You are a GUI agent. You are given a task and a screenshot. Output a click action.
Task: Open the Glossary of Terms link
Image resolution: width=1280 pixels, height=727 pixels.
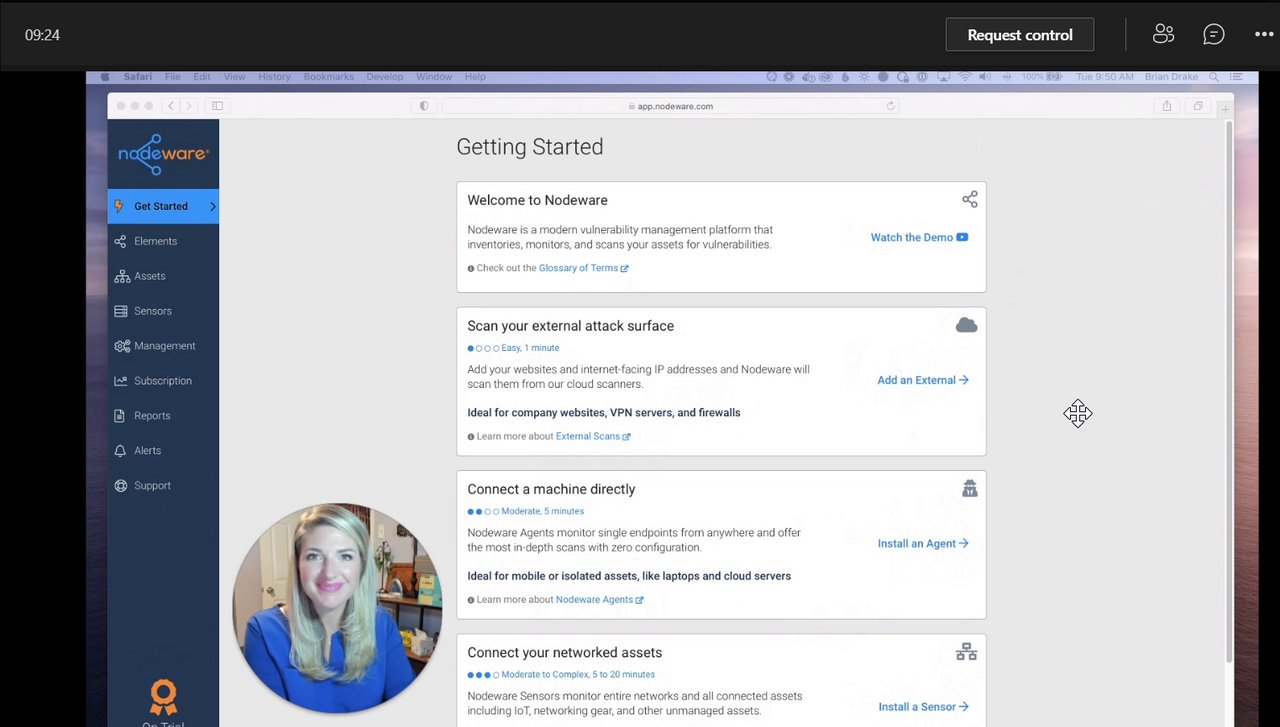pos(583,268)
